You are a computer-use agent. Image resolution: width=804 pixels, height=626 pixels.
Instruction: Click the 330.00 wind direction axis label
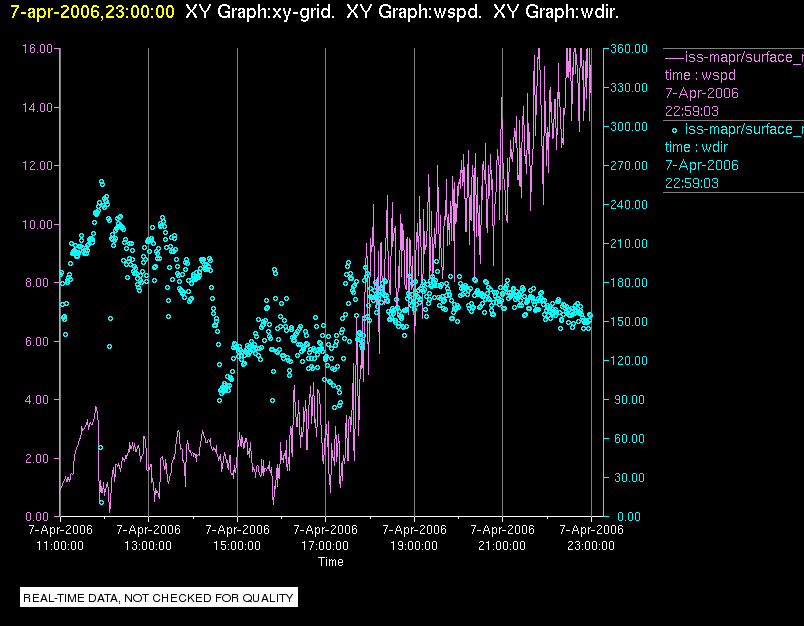tap(629, 88)
